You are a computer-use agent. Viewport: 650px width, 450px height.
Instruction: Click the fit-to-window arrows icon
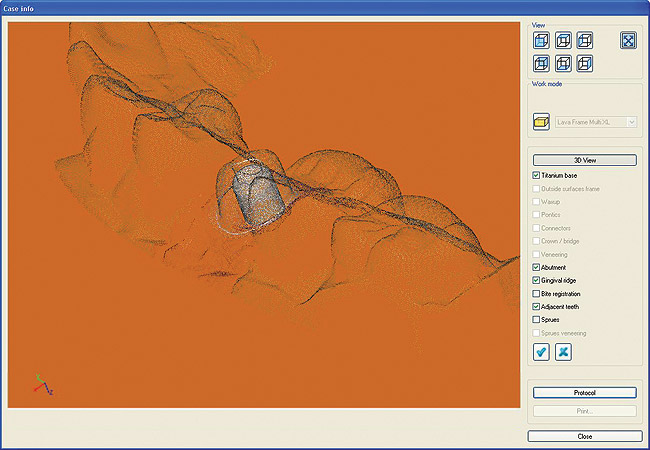tap(629, 41)
